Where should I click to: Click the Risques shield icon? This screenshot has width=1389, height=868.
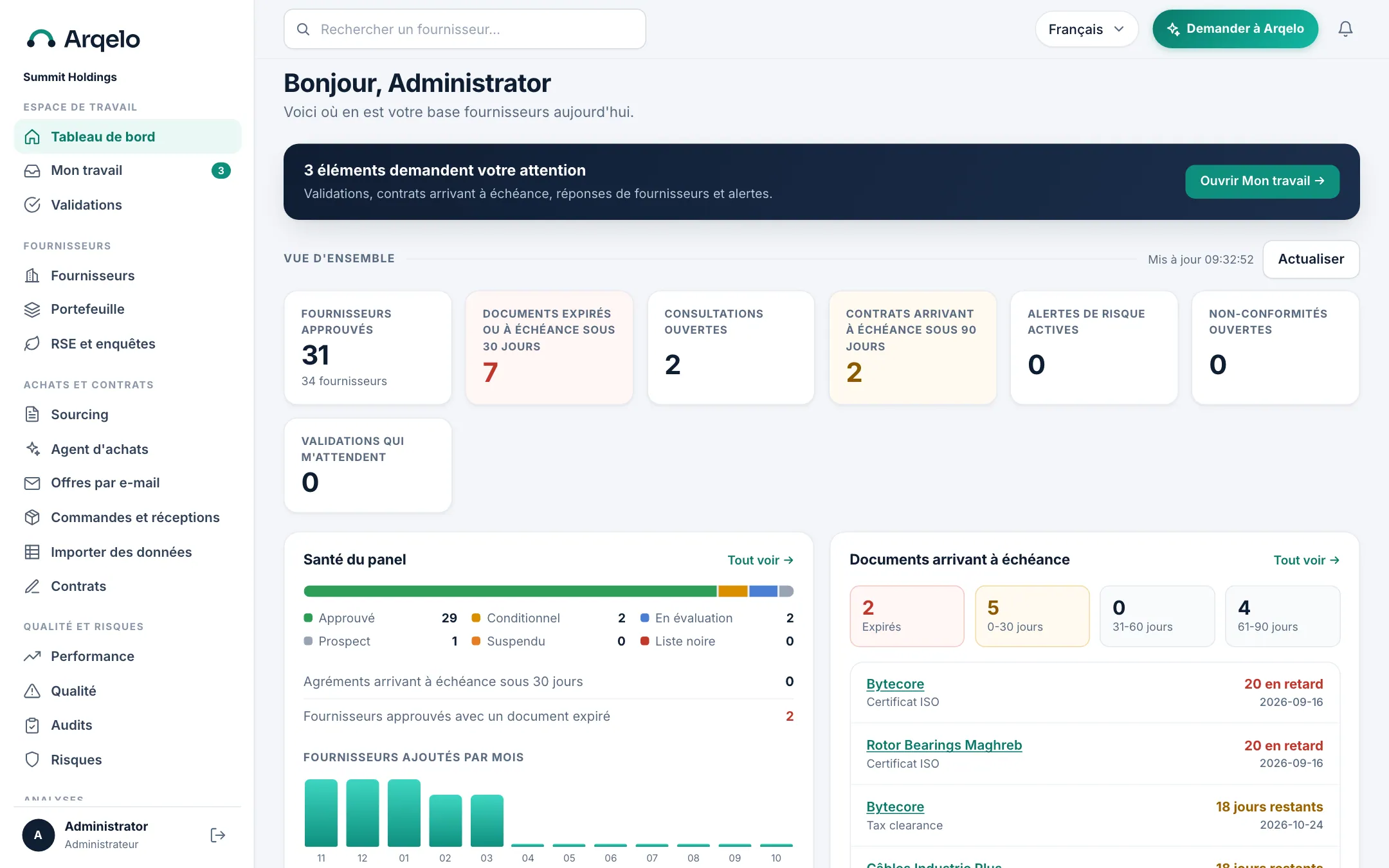point(32,760)
